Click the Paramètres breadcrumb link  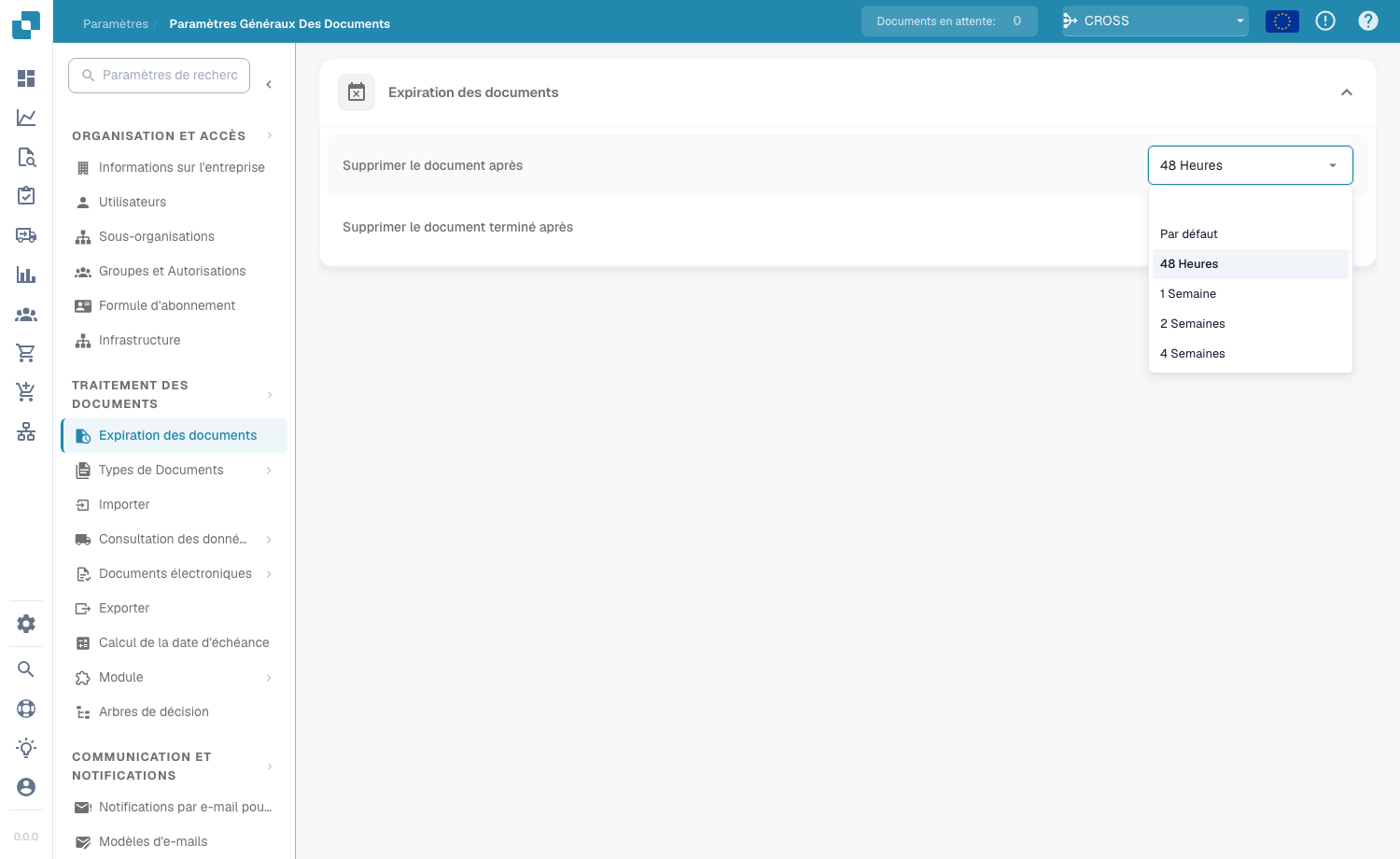pos(116,24)
